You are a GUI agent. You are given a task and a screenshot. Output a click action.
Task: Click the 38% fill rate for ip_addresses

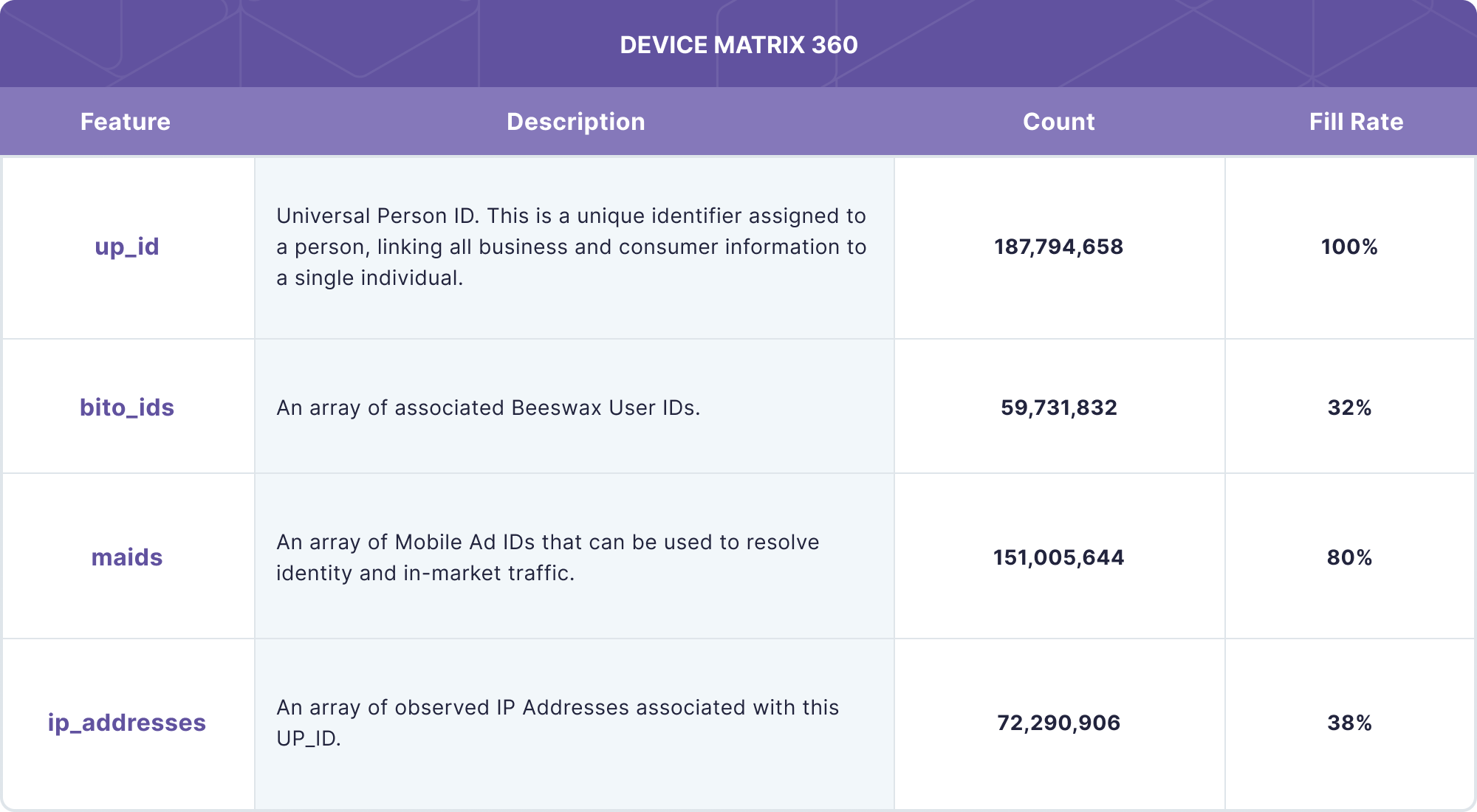tap(1350, 723)
